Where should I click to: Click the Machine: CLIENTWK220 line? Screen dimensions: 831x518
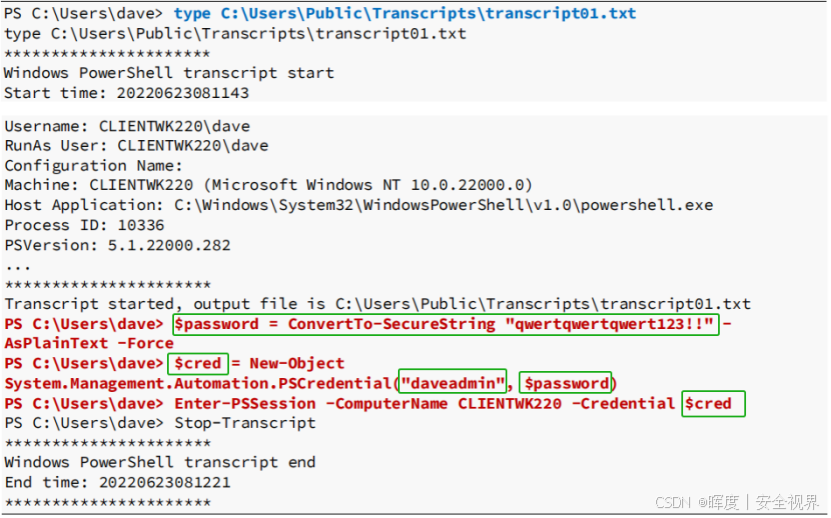(x=268, y=185)
